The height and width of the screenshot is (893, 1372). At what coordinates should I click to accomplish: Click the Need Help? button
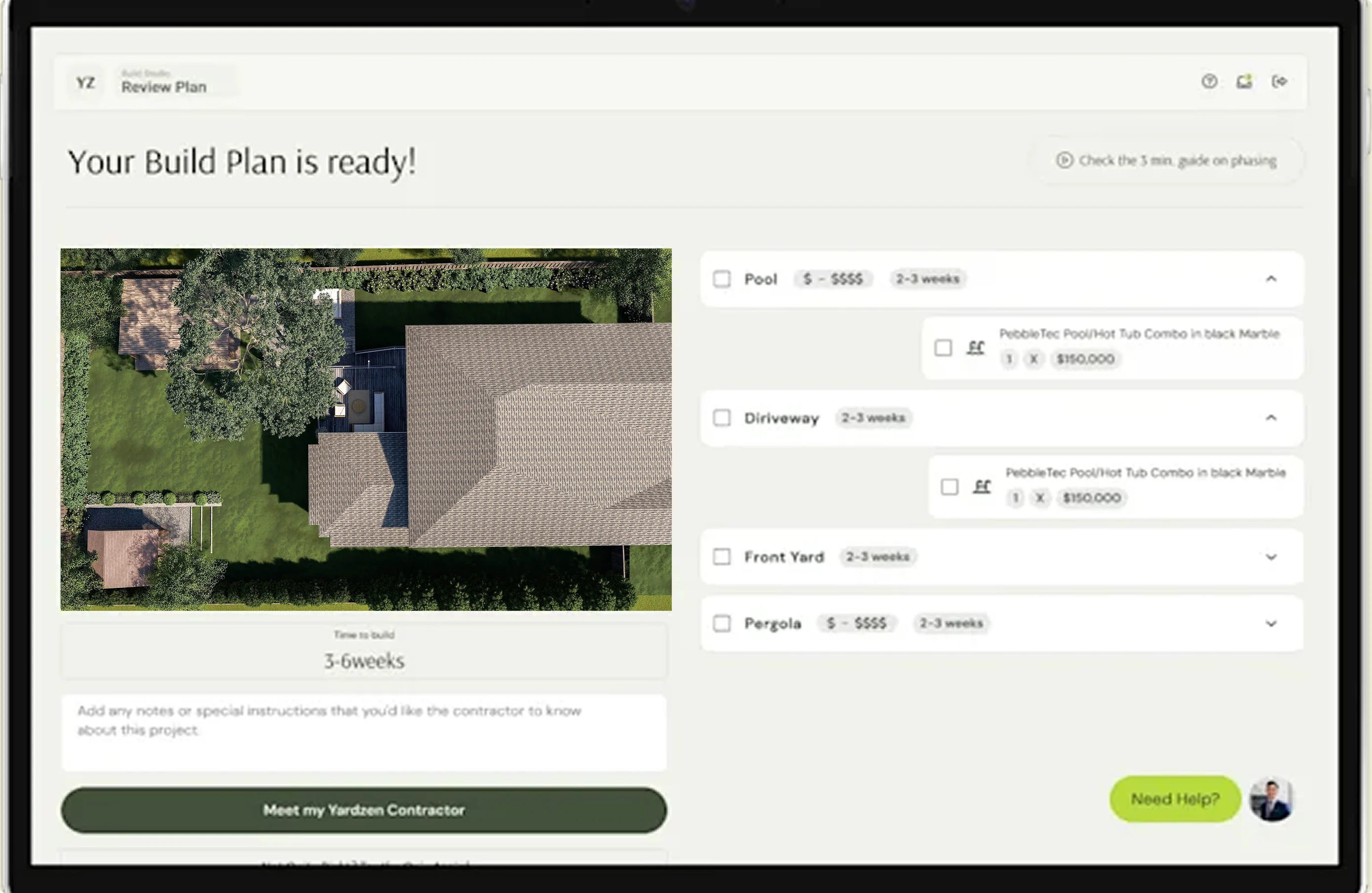[x=1175, y=799]
